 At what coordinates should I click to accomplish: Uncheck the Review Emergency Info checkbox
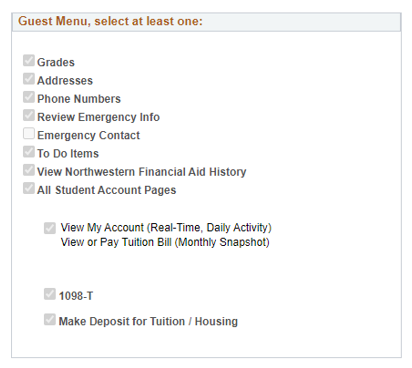tap(29, 115)
